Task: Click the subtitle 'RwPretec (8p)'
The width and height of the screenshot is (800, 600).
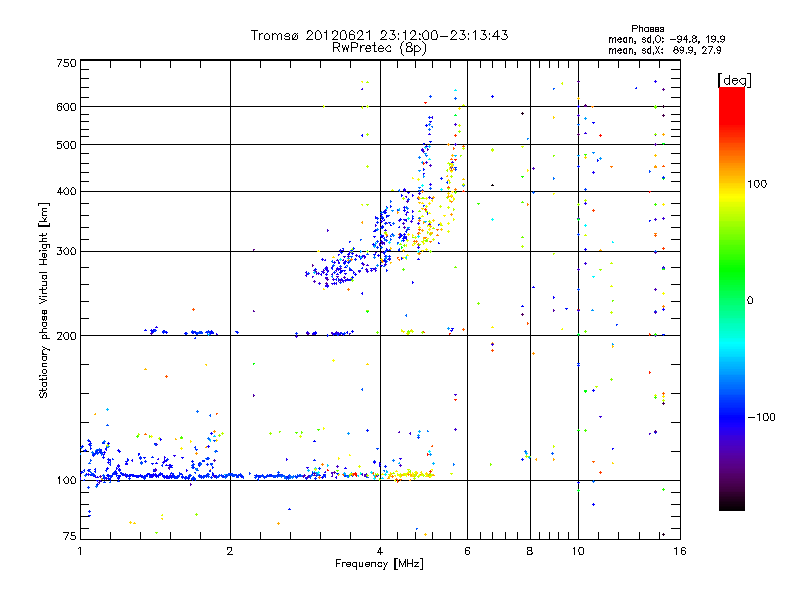Action: [x=379, y=48]
